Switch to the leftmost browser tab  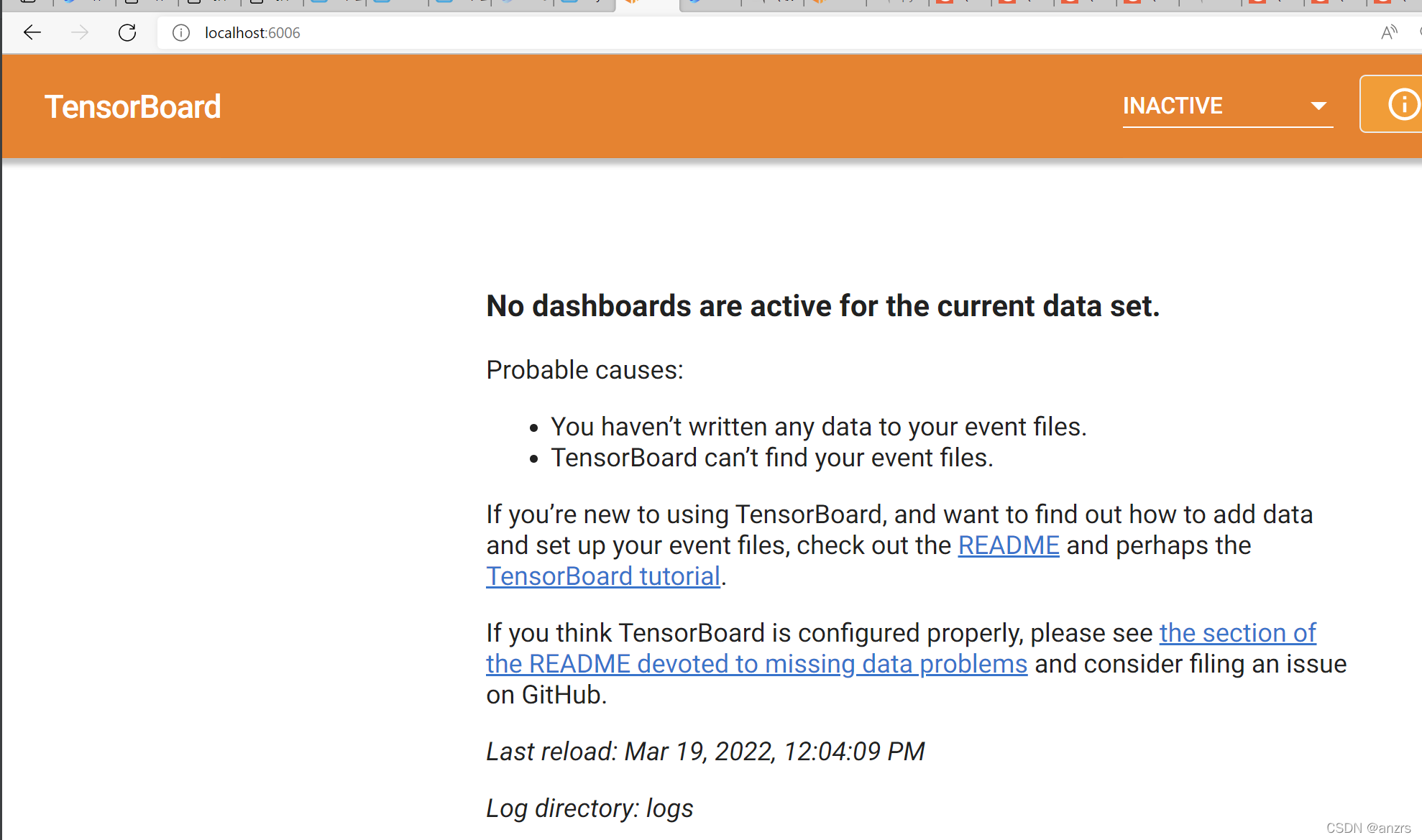[x=29, y=5]
